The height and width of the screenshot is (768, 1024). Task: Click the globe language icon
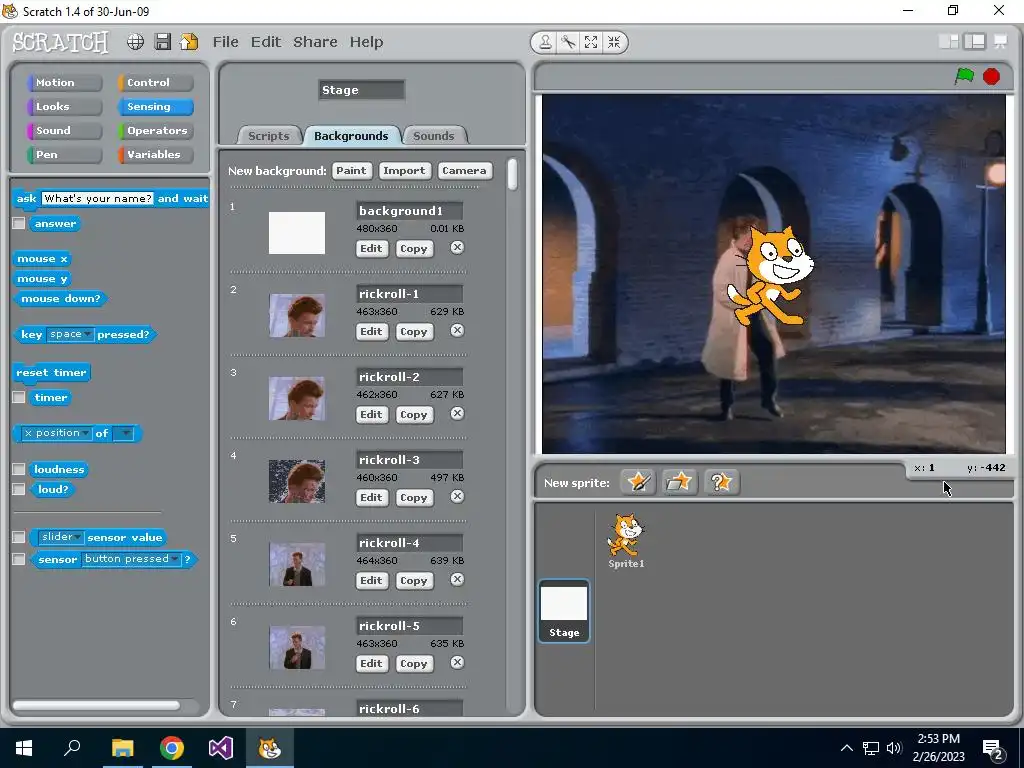pyautogui.click(x=135, y=42)
